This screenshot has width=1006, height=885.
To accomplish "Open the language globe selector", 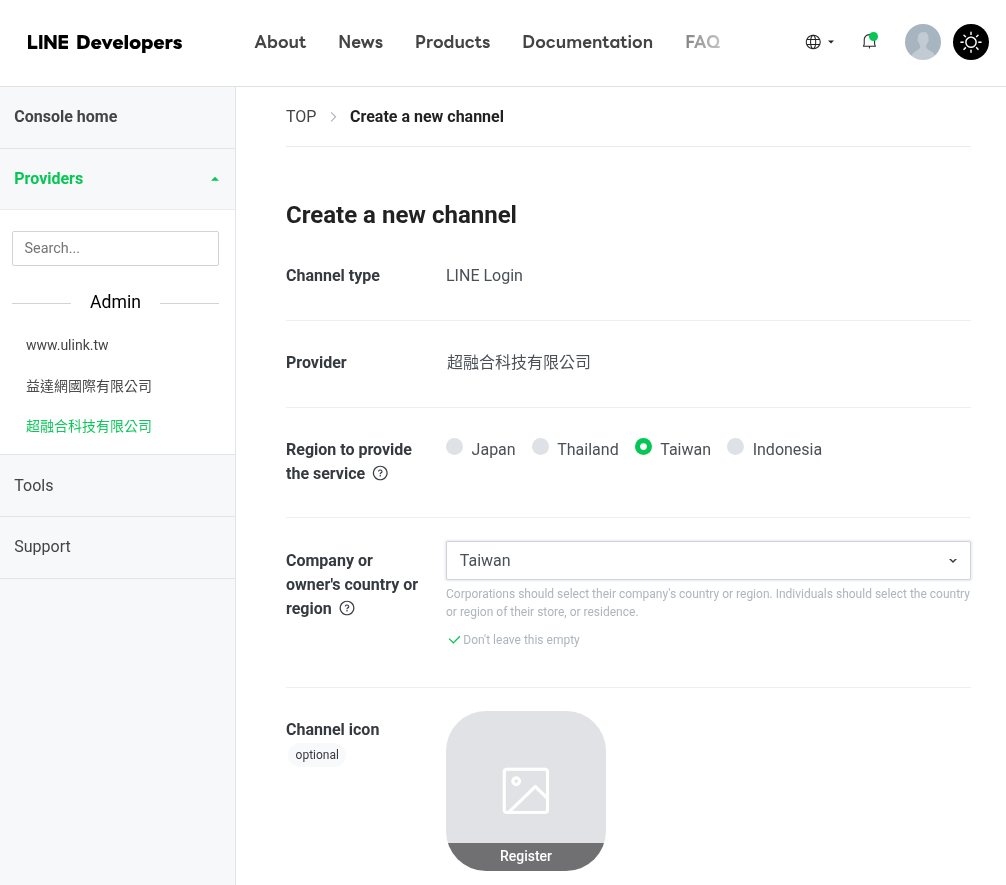I will [819, 42].
